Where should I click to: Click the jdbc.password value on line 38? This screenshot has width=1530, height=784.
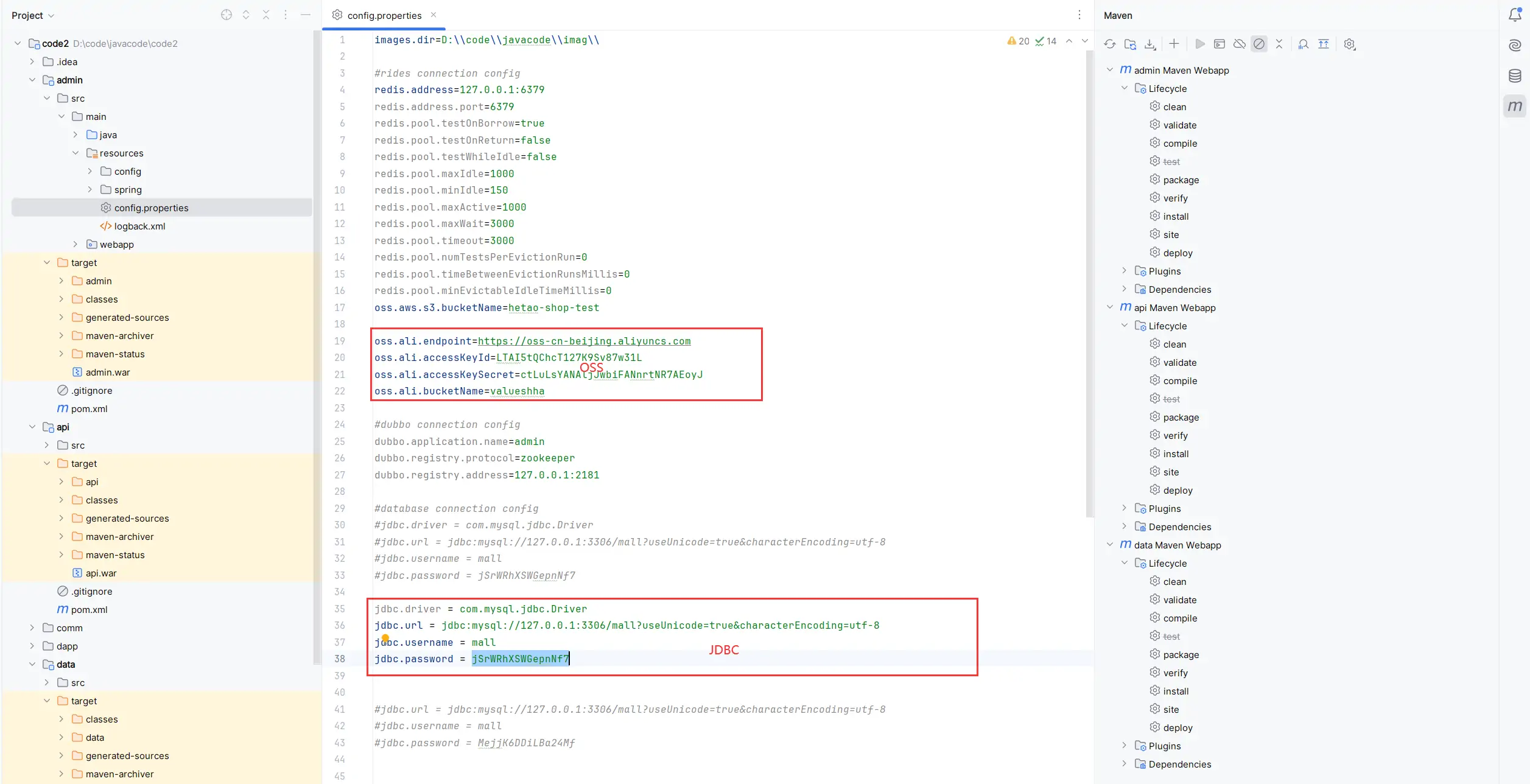[521, 659]
